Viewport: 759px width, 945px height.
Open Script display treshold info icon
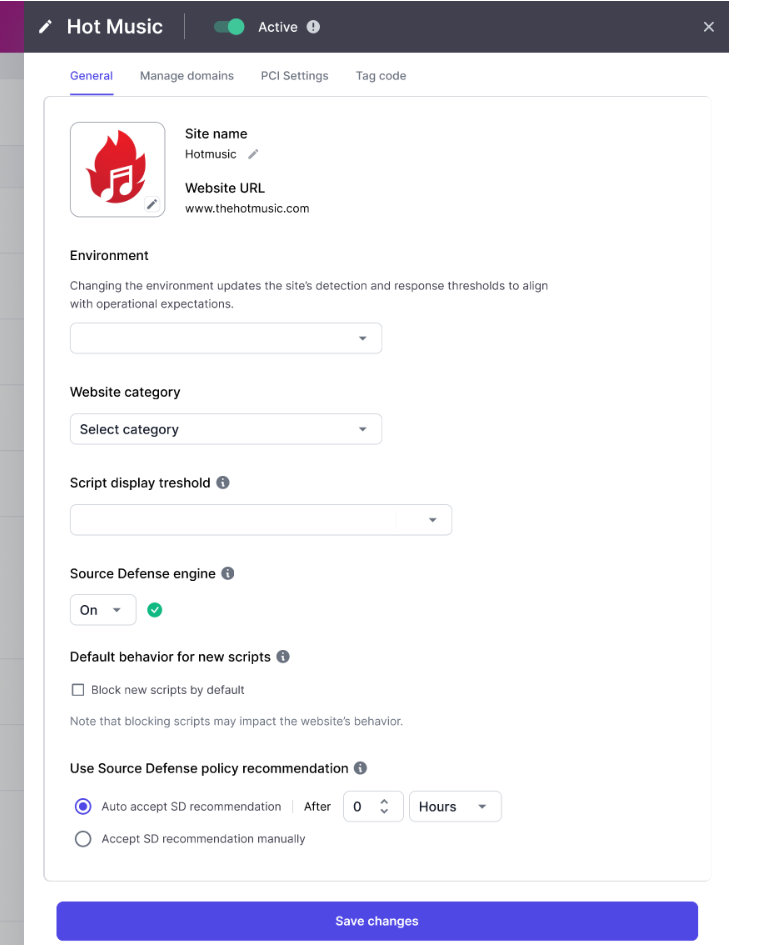(223, 483)
